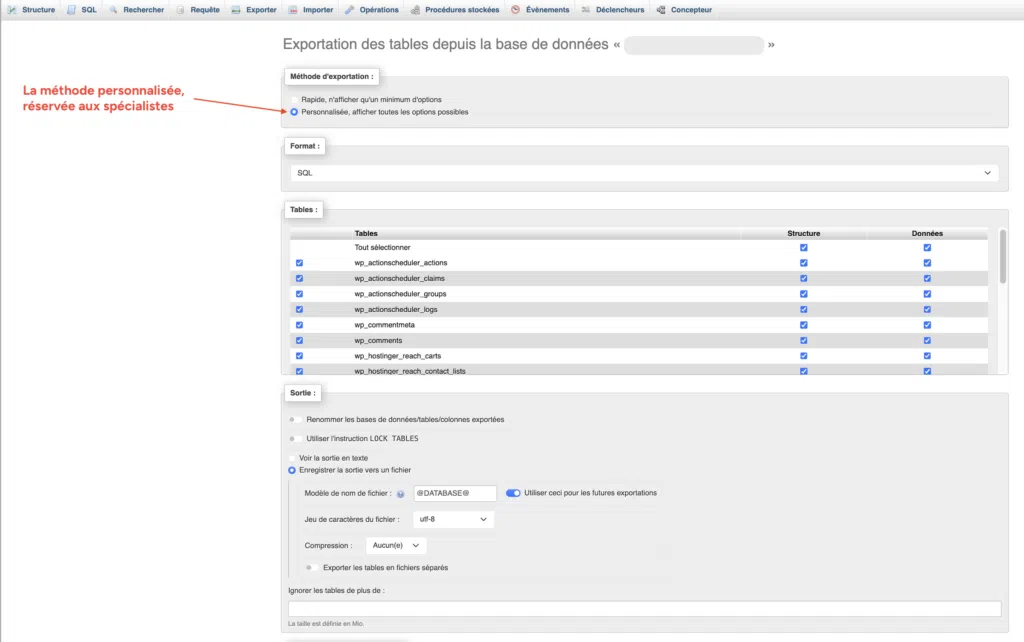This screenshot has width=1024, height=642.
Task: Enable Renommer les bases de données toggle
Action: pyautogui.click(x=295, y=420)
